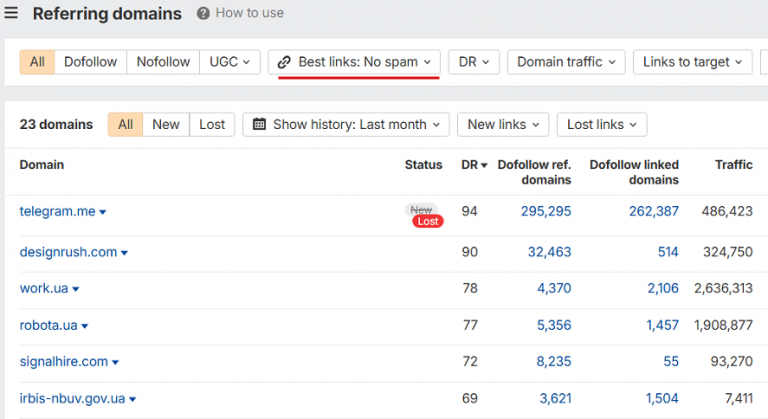Click the 23 domains count text
This screenshot has width=768, height=419.
click(56, 124)
